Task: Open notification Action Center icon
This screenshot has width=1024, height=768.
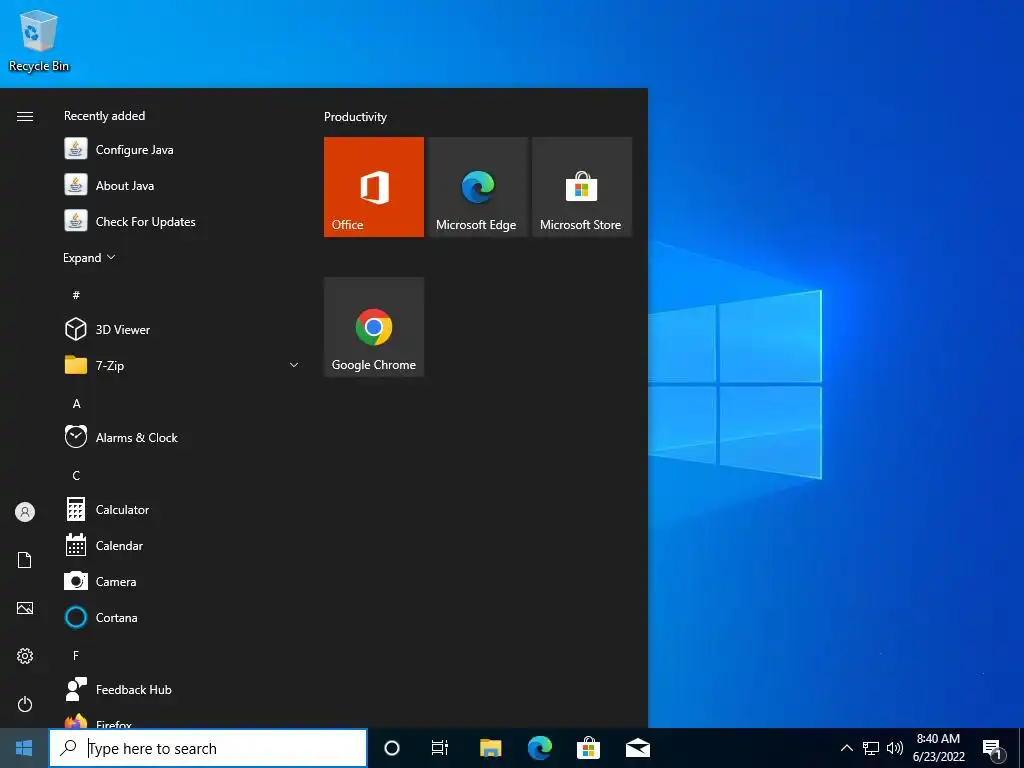Action: coord(993,749)
